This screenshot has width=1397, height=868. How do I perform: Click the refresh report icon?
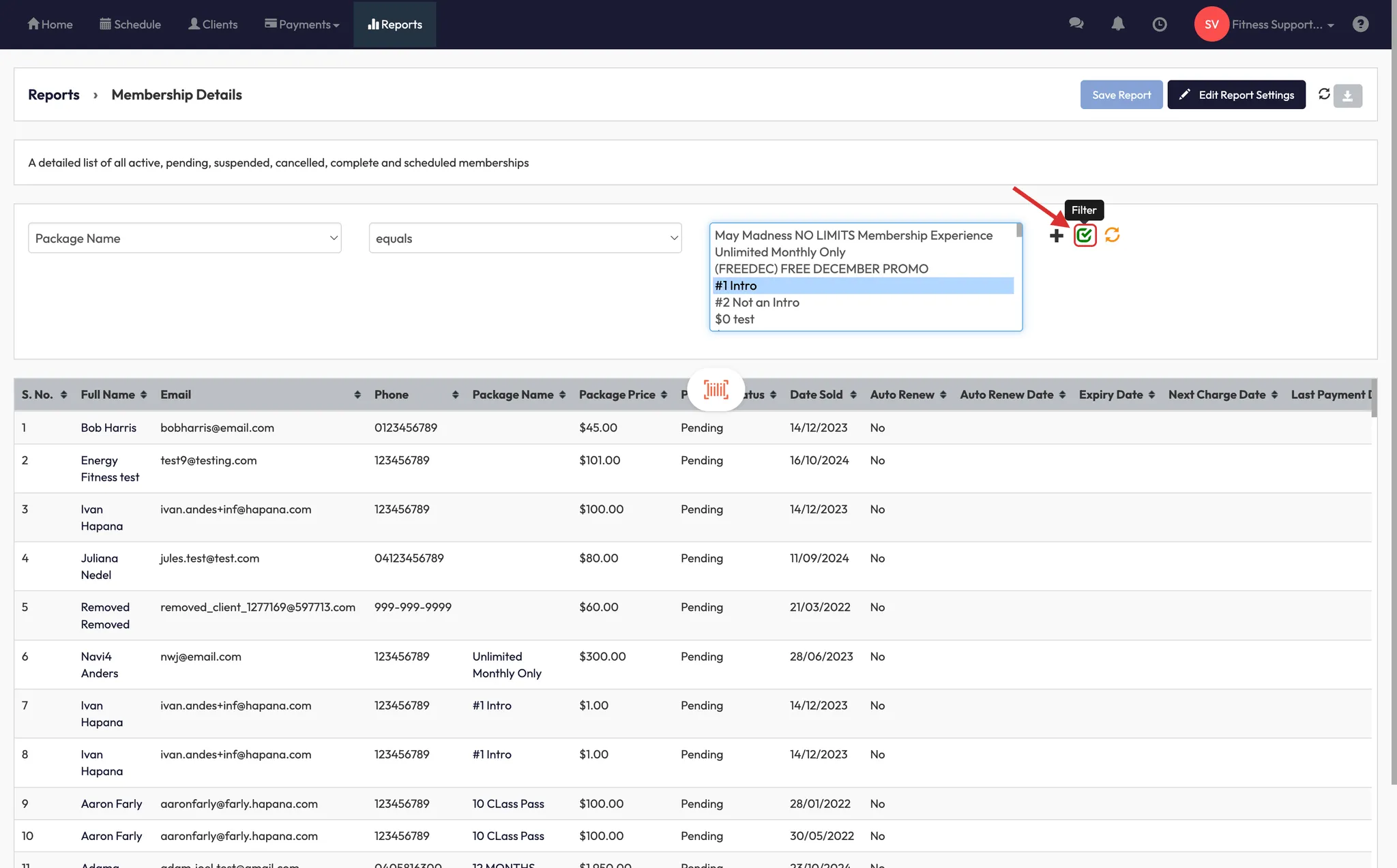(1324, 94)
